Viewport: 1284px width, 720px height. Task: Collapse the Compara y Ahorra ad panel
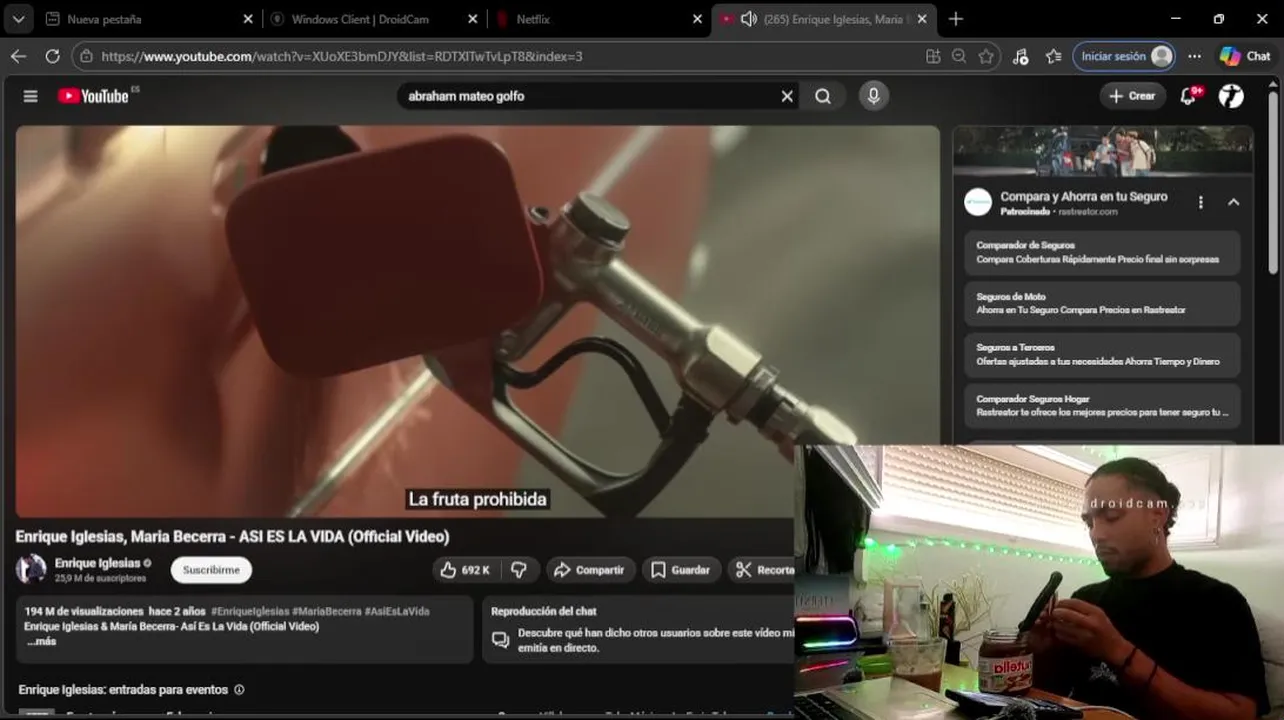point(1233,202)
